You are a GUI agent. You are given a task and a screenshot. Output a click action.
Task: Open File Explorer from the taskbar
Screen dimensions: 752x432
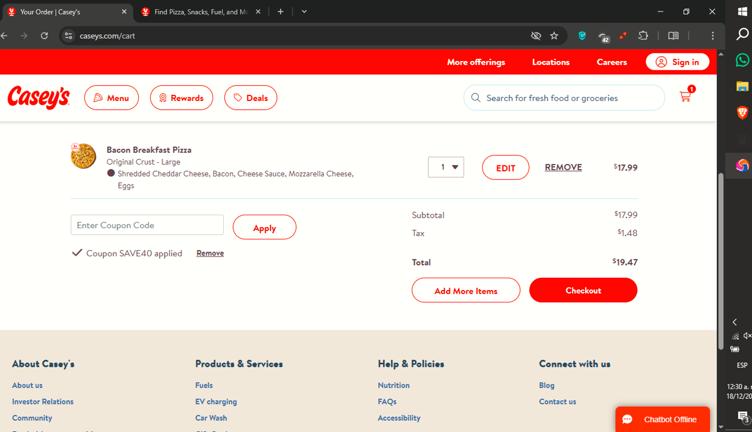742,86
